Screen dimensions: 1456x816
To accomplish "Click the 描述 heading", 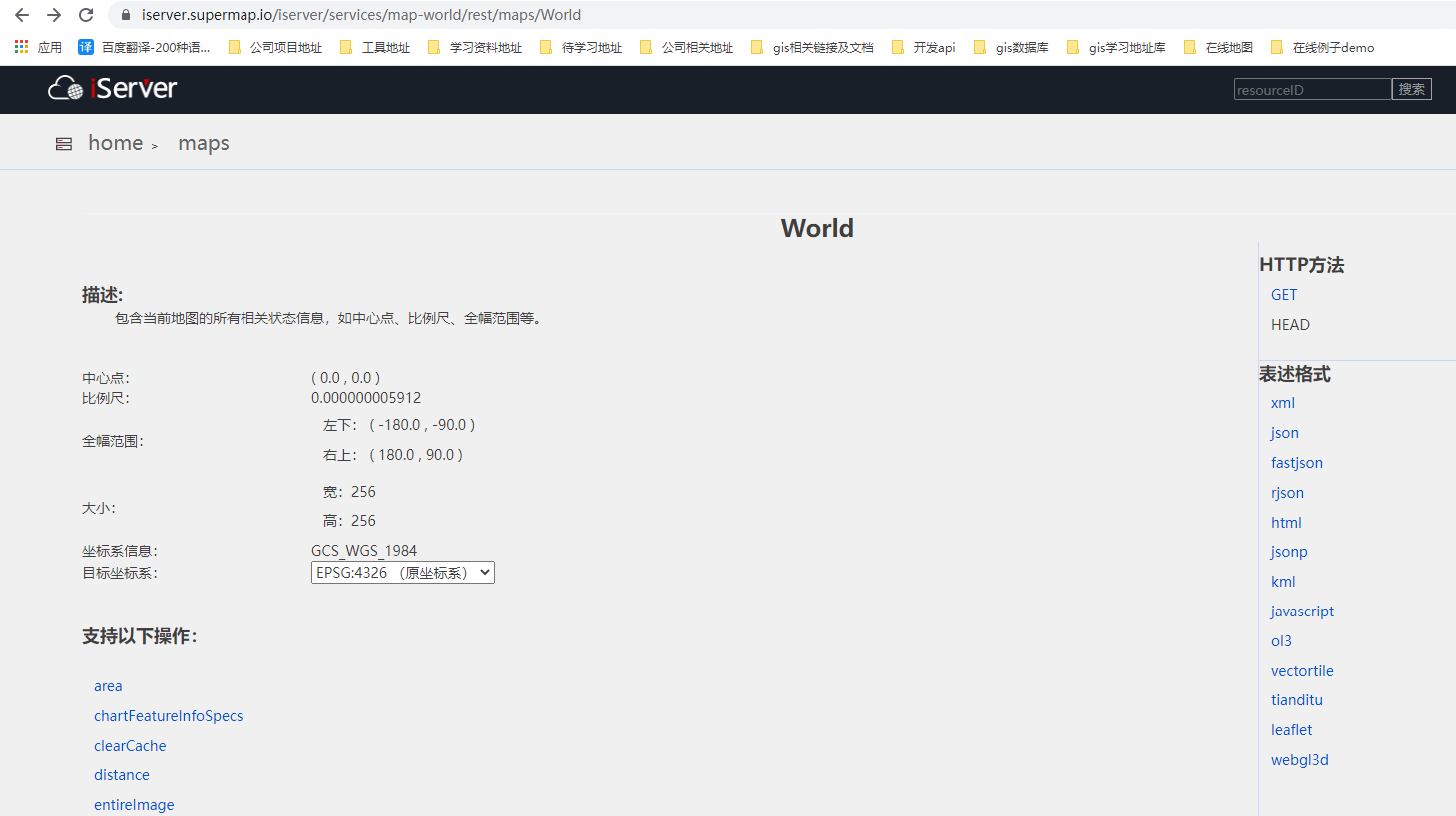I will [102, 295].
